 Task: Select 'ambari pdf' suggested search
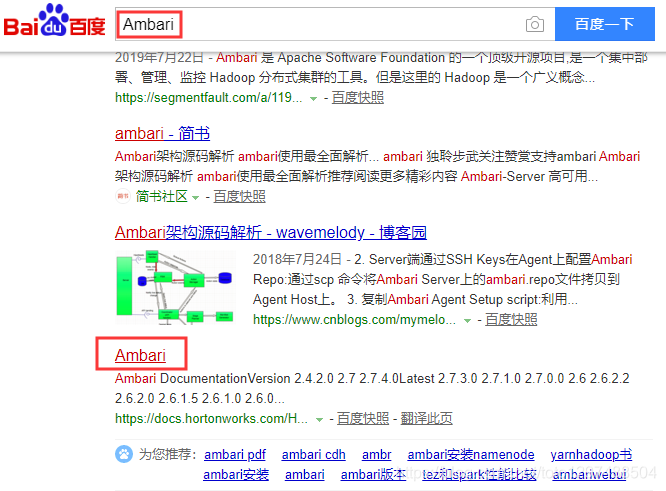(x=235, y=454)
